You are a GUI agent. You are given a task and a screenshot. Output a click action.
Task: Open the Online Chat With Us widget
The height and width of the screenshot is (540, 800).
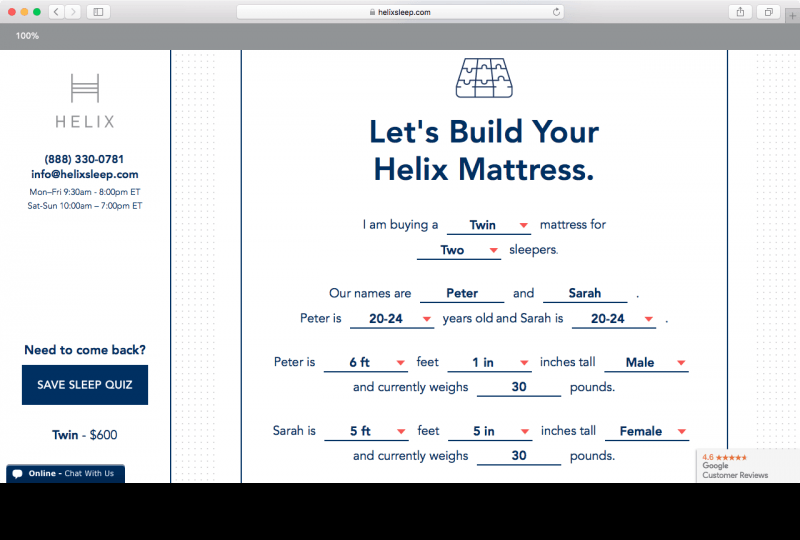[x=65, y=474]
